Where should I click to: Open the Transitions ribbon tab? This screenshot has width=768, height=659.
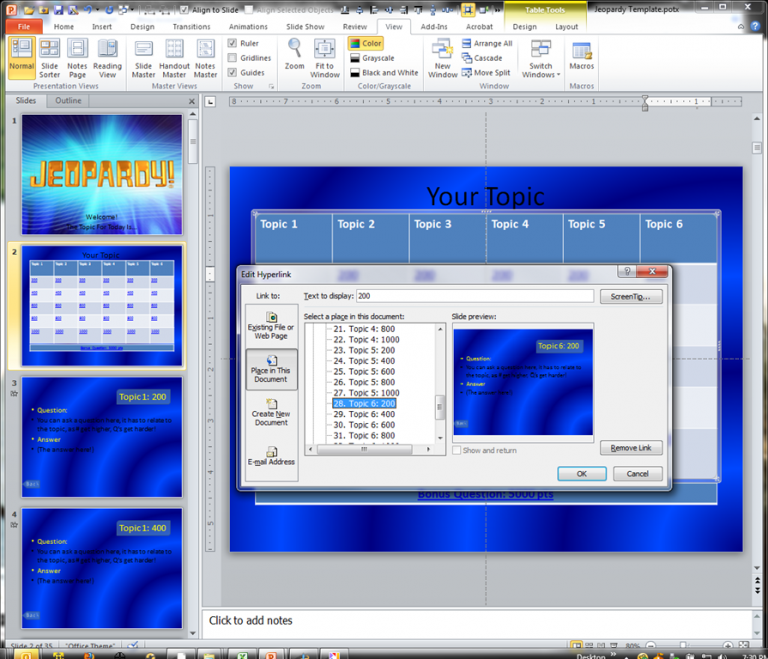click(192, 26)
